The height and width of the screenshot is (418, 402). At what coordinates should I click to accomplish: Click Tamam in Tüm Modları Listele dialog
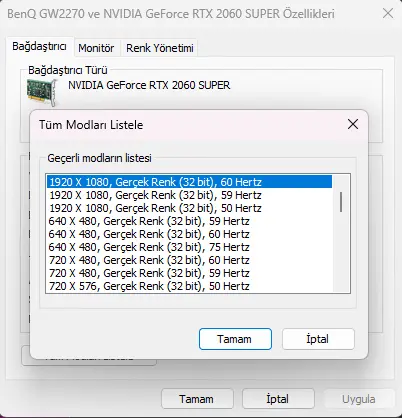pyautogui.click(x=235, y=339)
